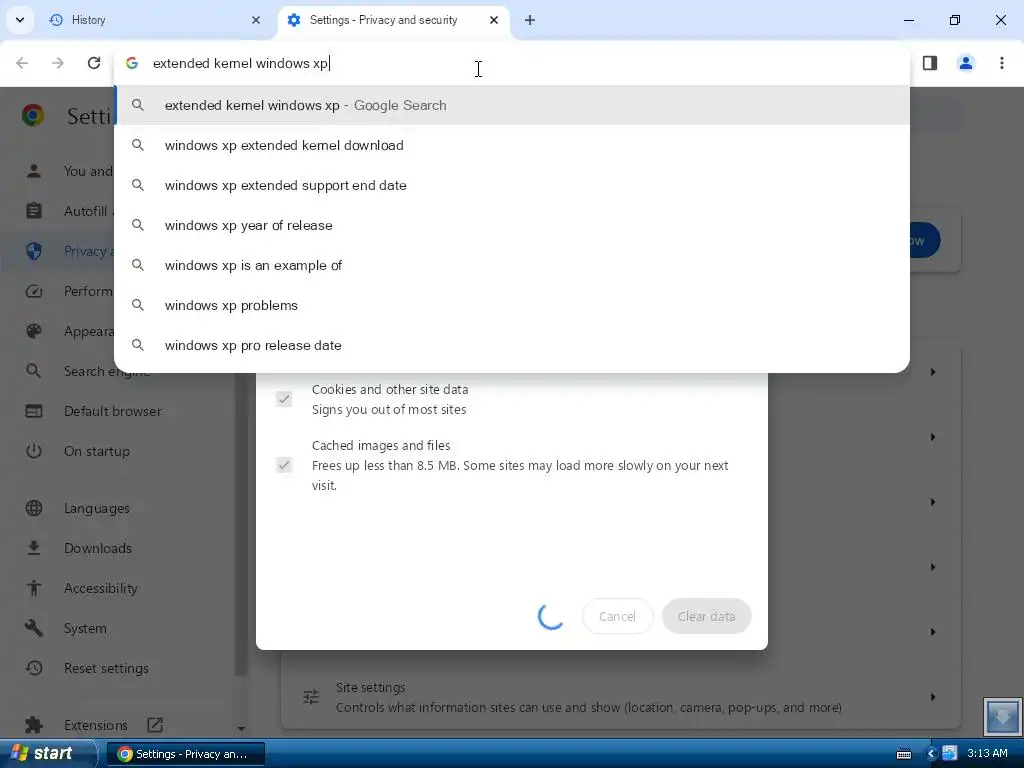Go forward with the forward arrow
Screen dimensions: 1024x768
(58, 63)
